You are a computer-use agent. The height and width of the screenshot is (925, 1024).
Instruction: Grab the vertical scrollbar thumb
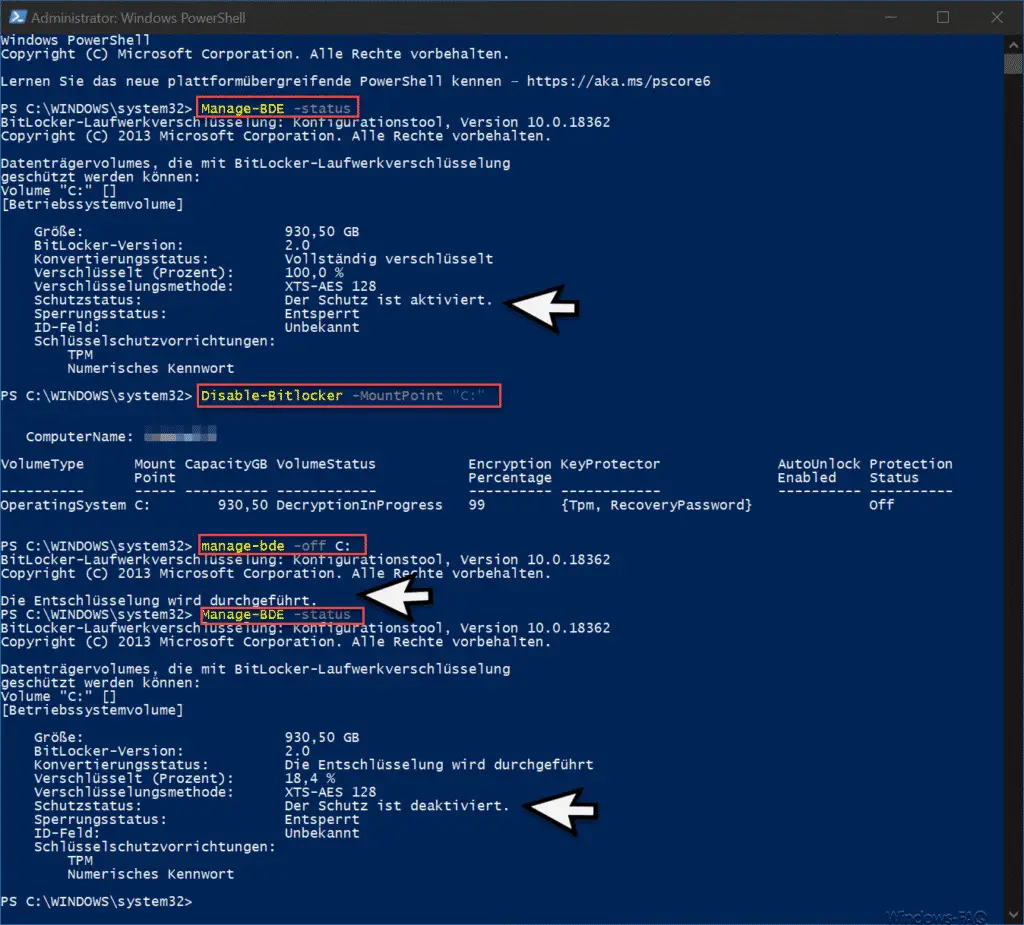coord(1013,64)
